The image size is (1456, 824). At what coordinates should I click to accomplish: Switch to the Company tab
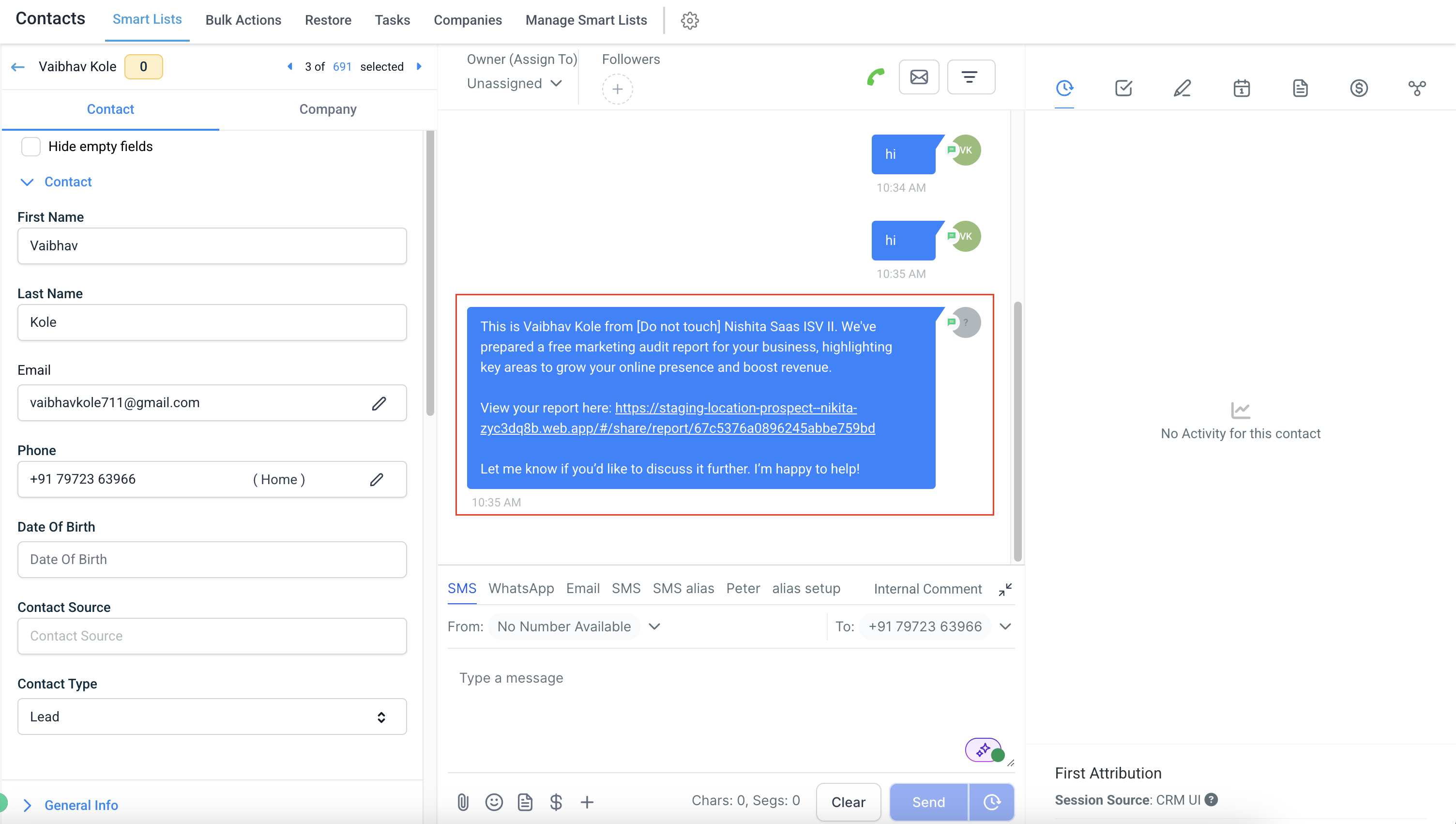coord(328,109)
